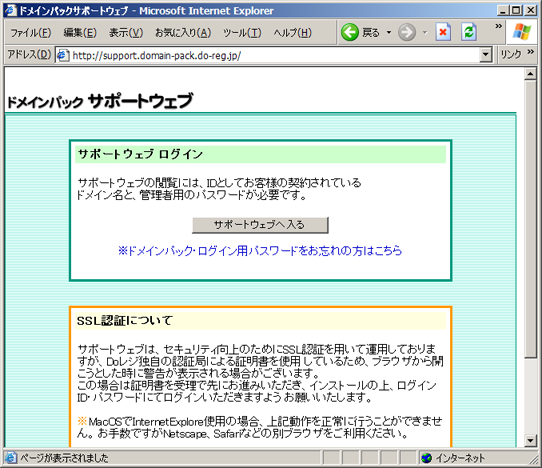Open the Back button history dropdown arrow
Viewport: 542px width, 468px height.
389,32
